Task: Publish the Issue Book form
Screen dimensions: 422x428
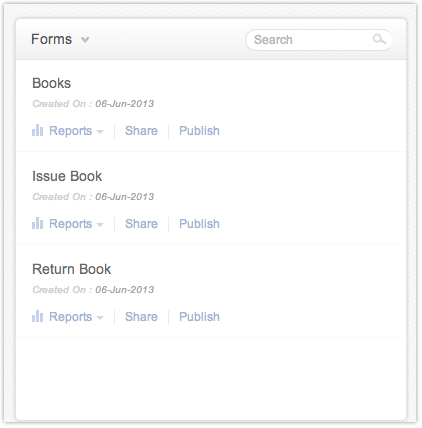Action: click(199, 224)
